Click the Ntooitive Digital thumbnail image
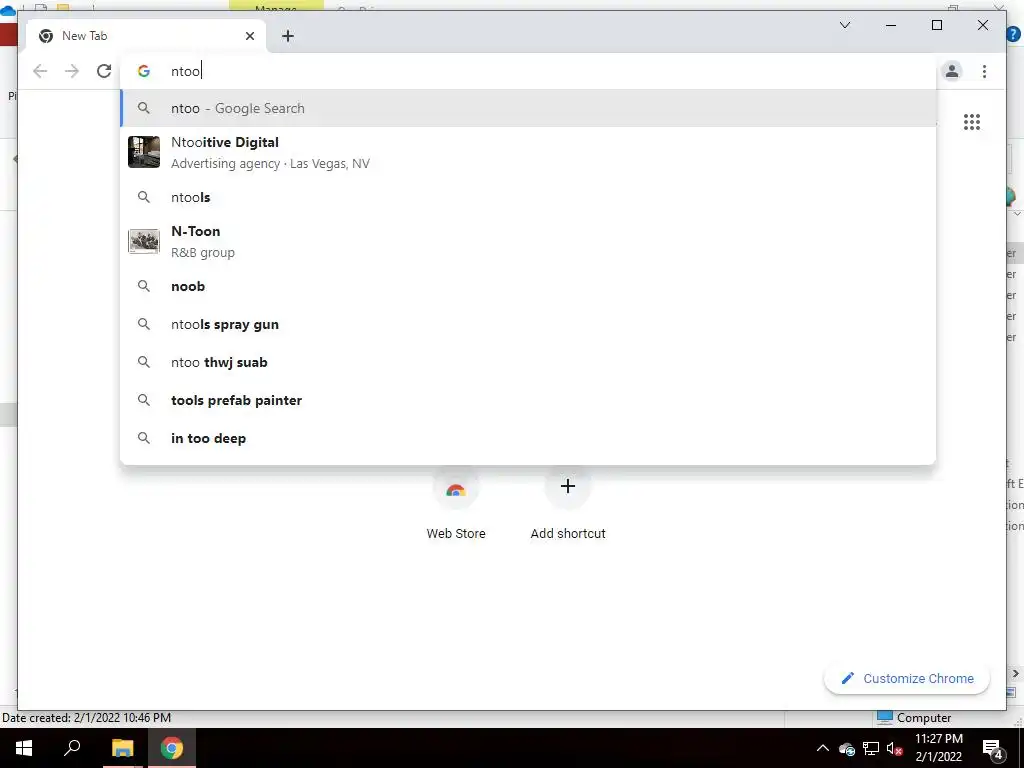Viewport: 1024px width, 768px height. click(x=144, y=152)
